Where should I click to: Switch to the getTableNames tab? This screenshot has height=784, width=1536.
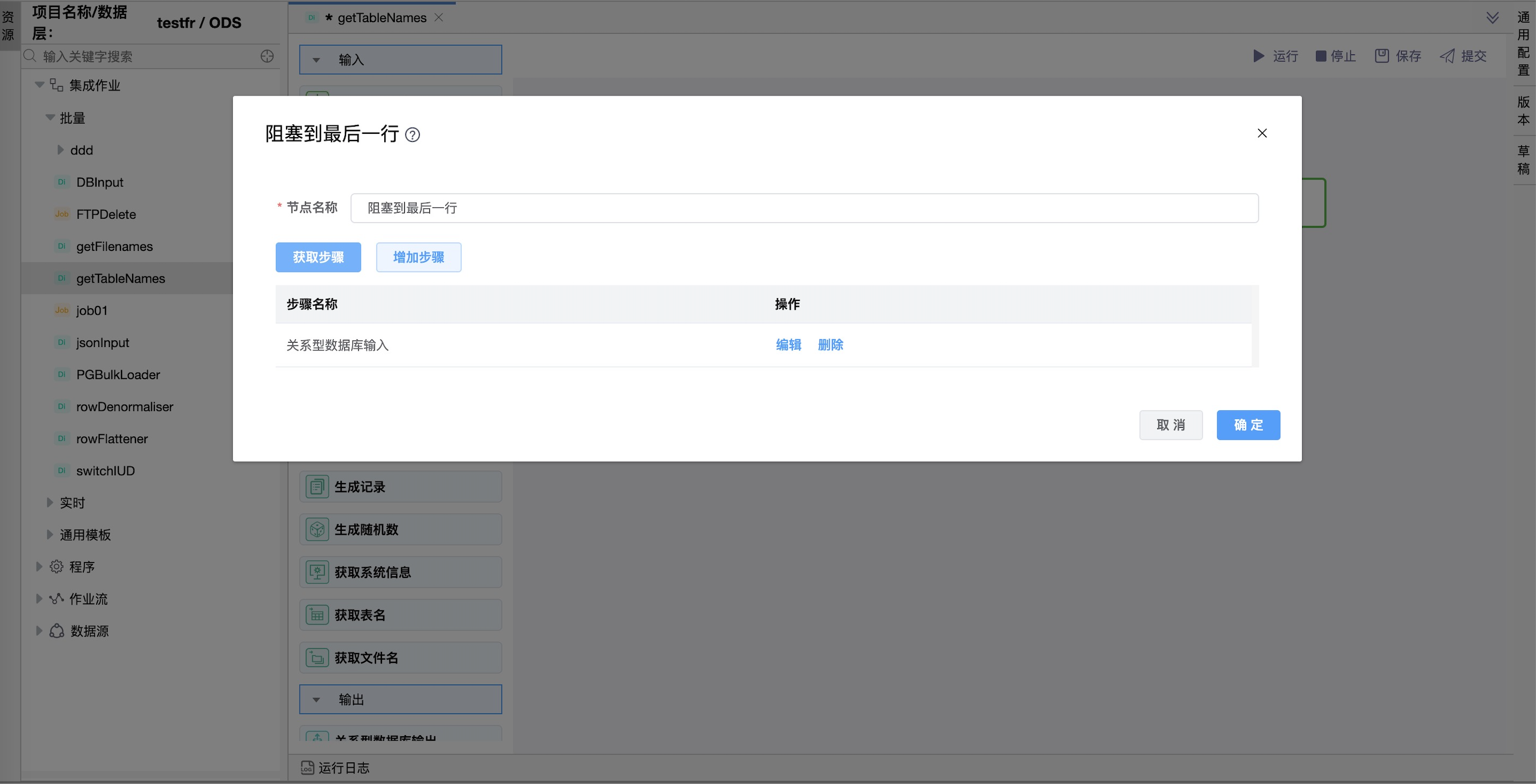click(x=382, y=18)
